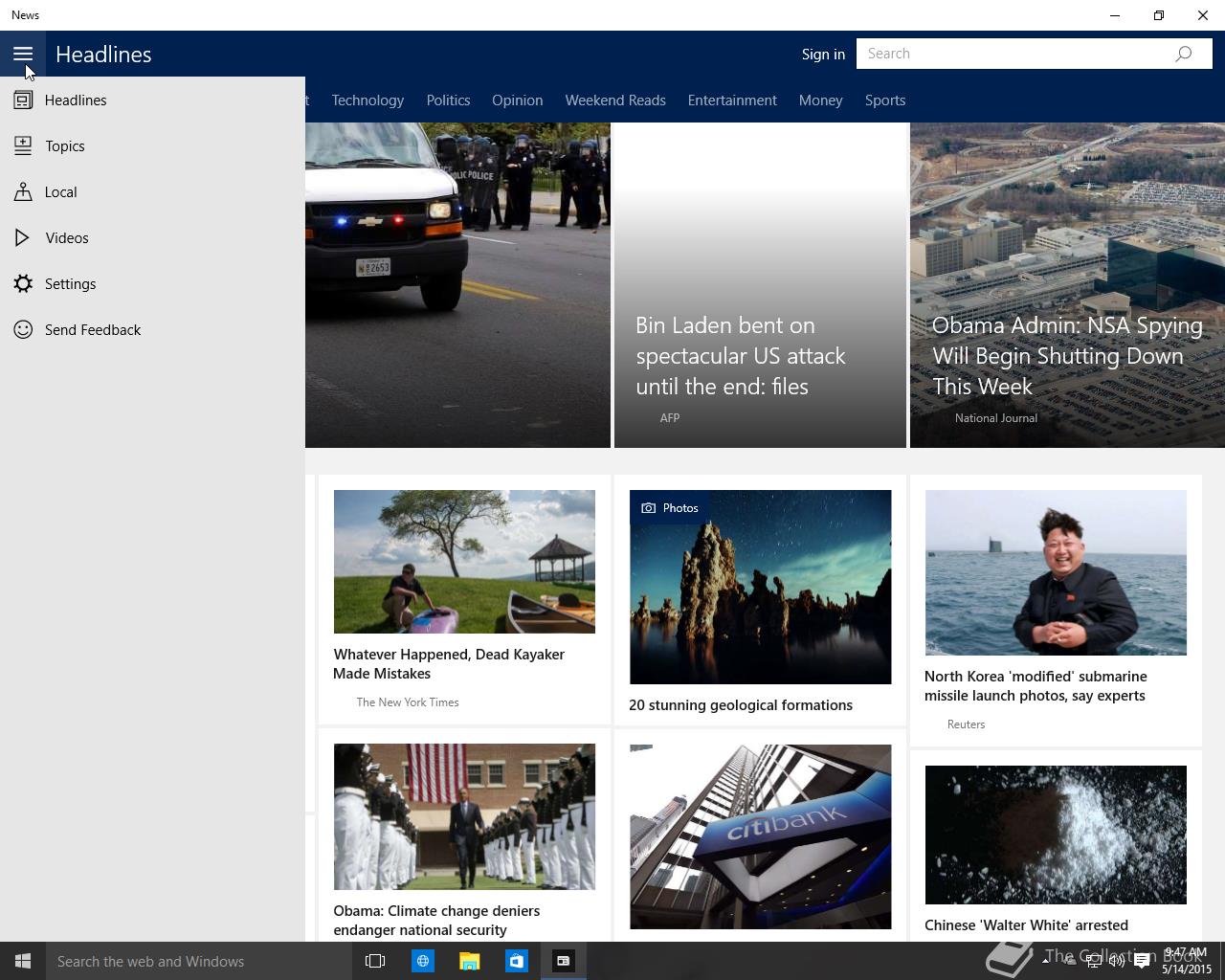Open the police van featured story image
The width and height of the screenshot is (1225, 980).
457,285
